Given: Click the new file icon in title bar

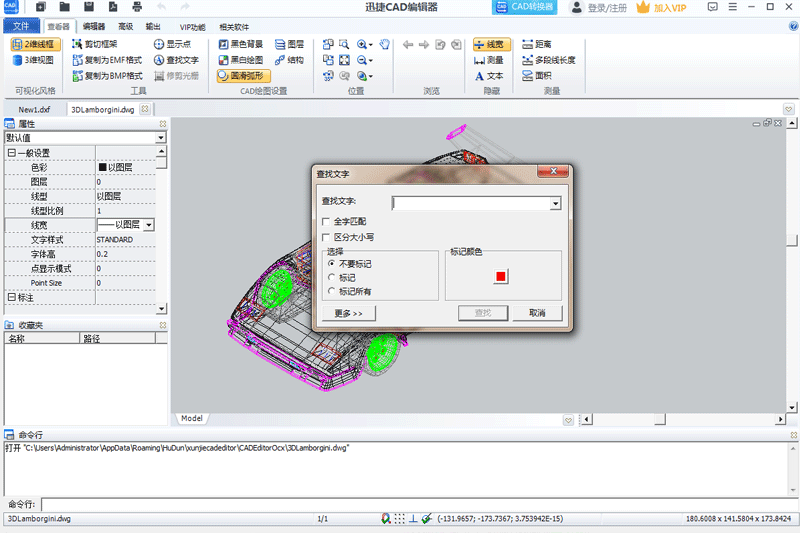Looking at the screenshot, I should (40, 7).
